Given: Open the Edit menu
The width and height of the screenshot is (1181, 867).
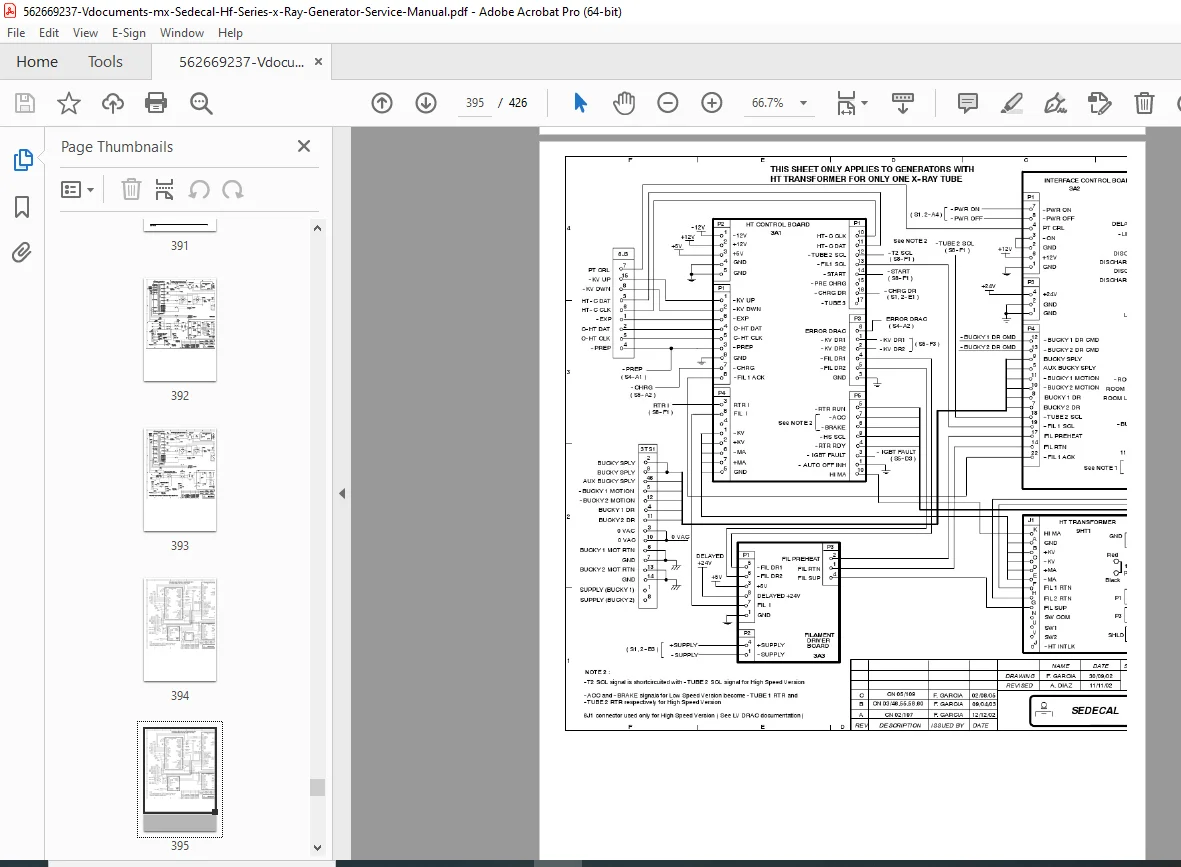Looking at the screenshot, I should (x=49, y=33).
